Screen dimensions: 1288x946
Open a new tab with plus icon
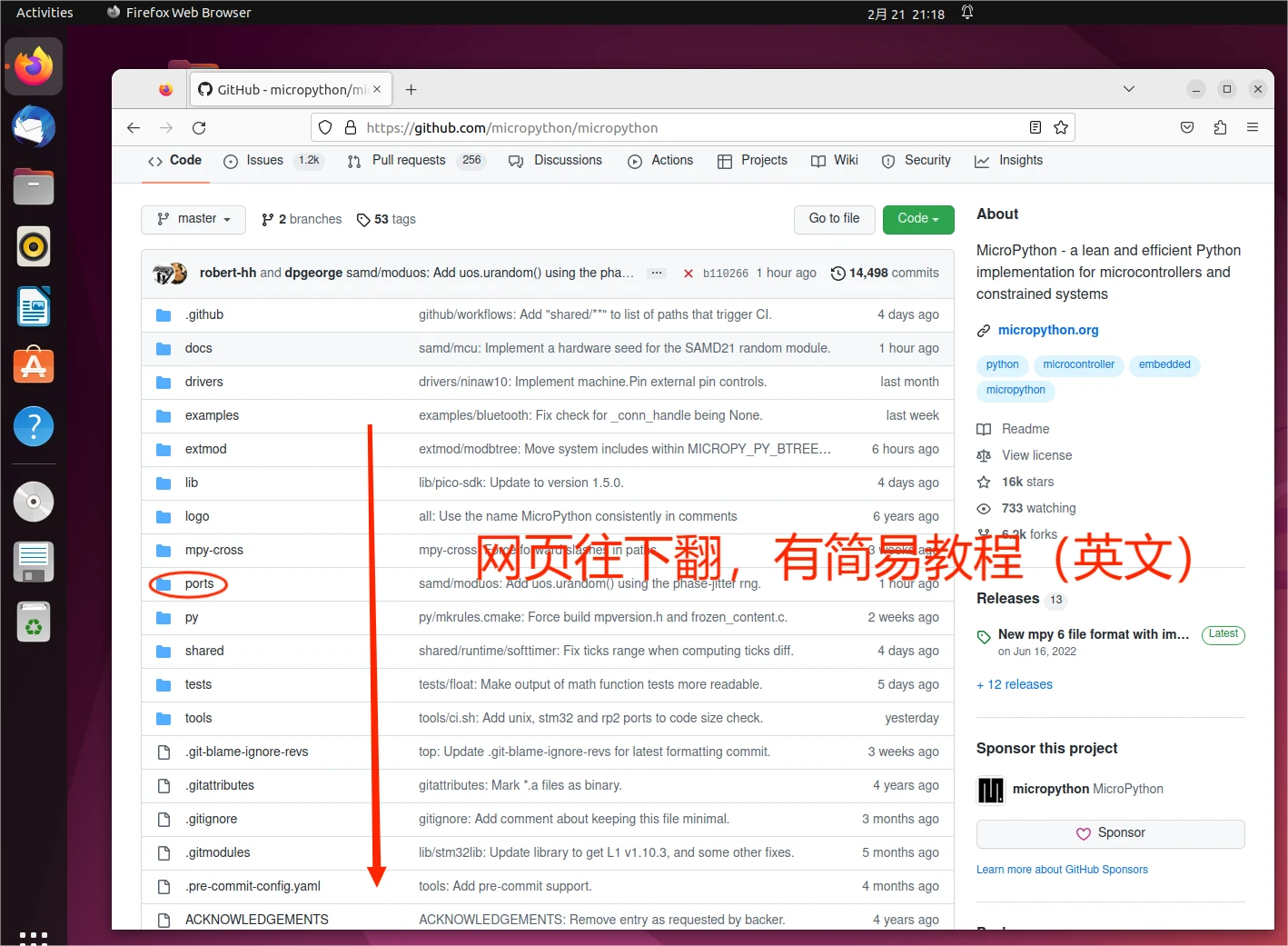(411, 89)
